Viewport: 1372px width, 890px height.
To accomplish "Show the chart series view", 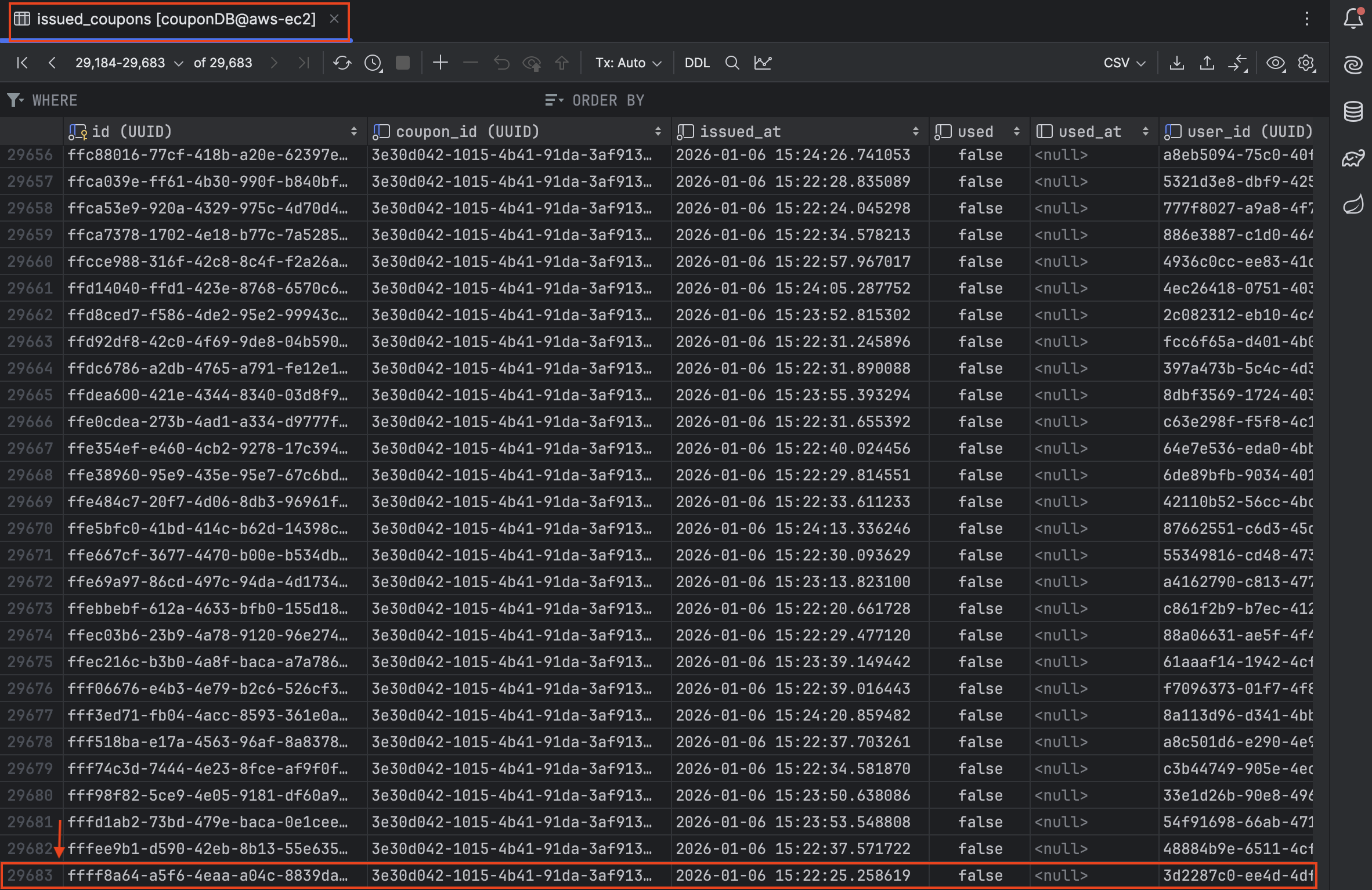I will [x=763, y=63].
